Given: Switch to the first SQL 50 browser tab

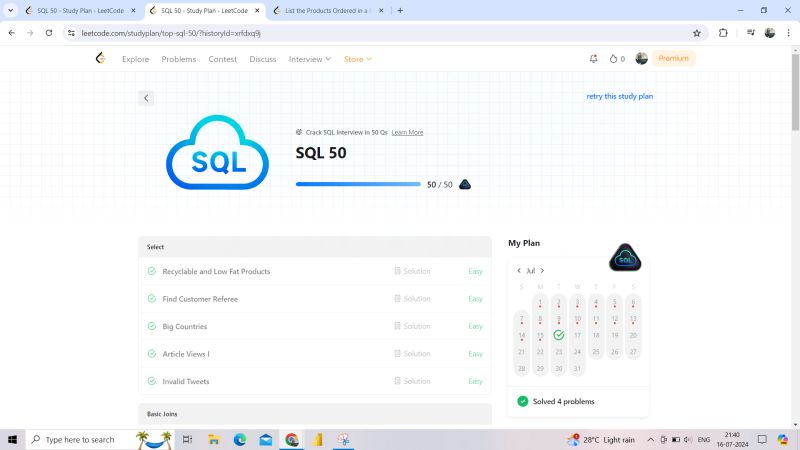Looking at the screenshot, I should 80,10.
